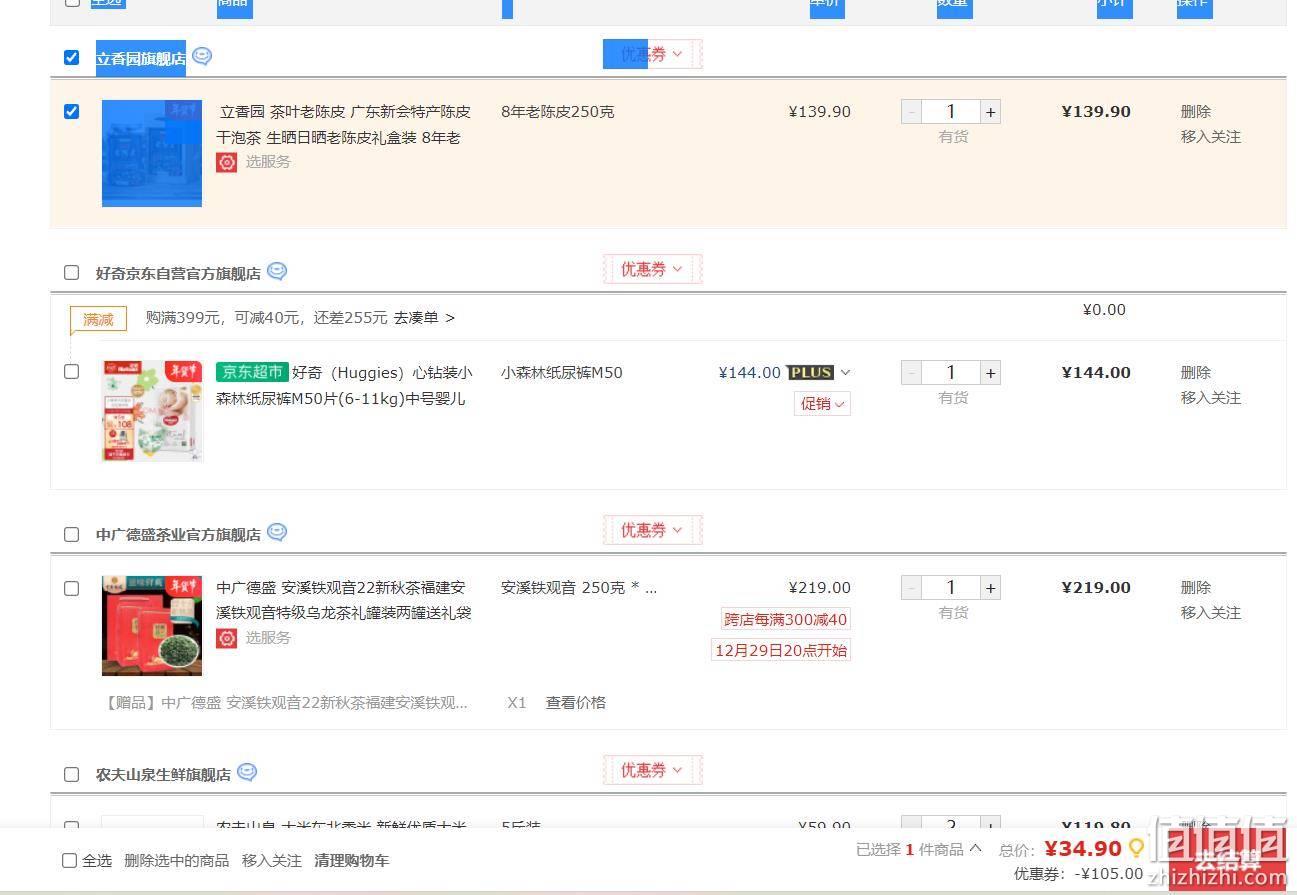Screen dimensions: 1297x895
Task: Click 小森林纸尿裤M50 specification text
Action: (x=561, y=372)
